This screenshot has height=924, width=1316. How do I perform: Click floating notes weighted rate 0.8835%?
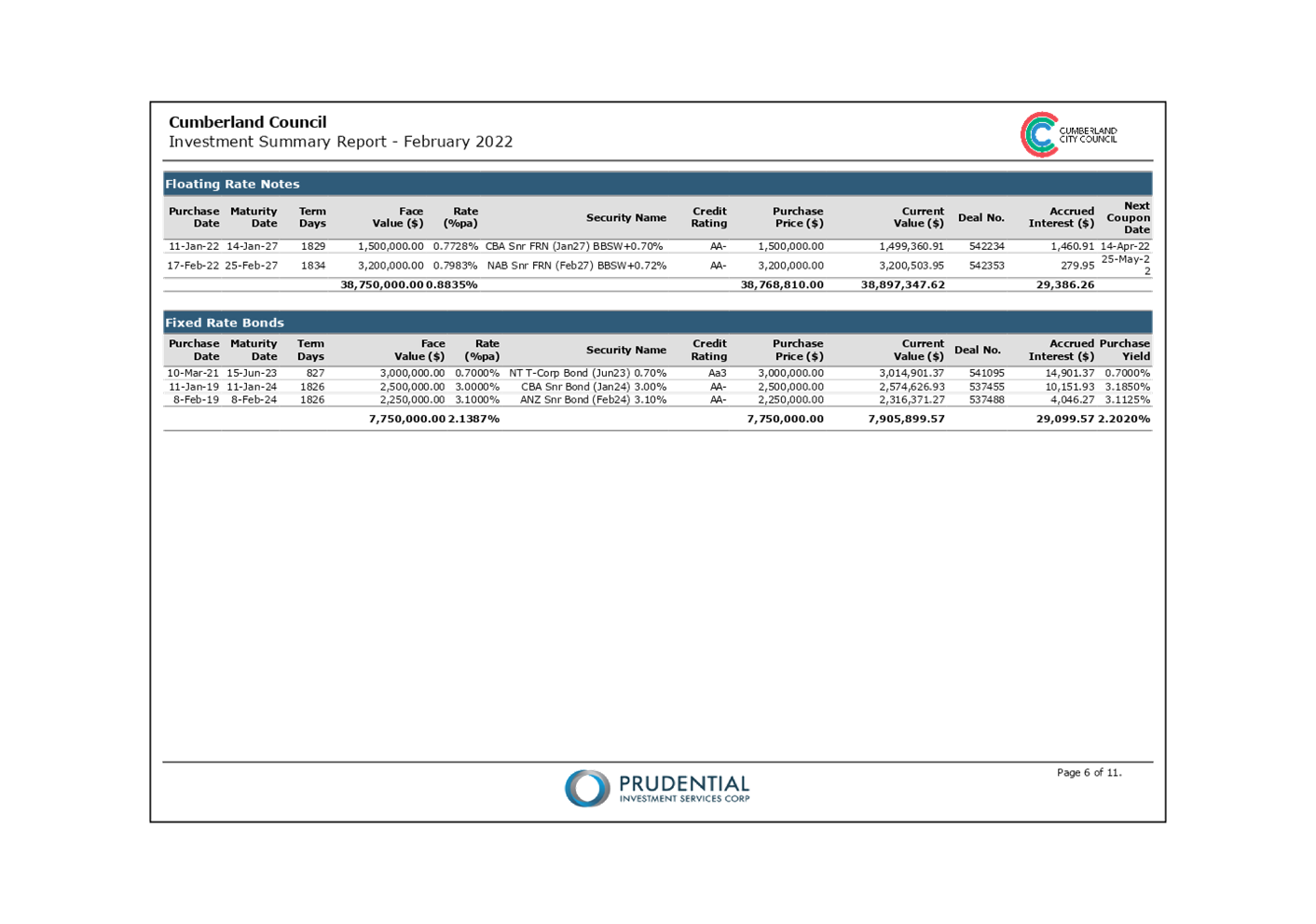point(452,284)
